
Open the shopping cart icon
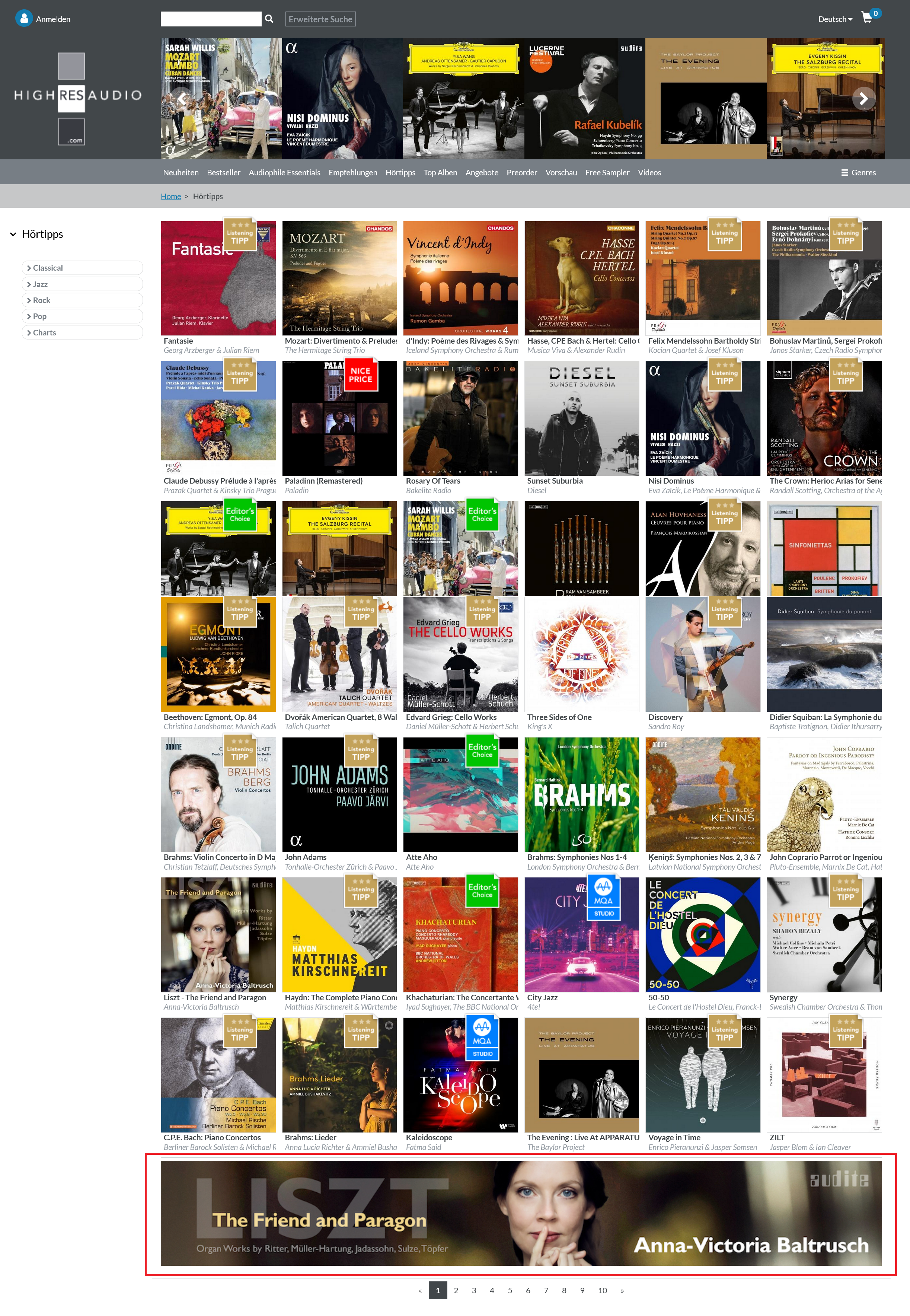867,17
